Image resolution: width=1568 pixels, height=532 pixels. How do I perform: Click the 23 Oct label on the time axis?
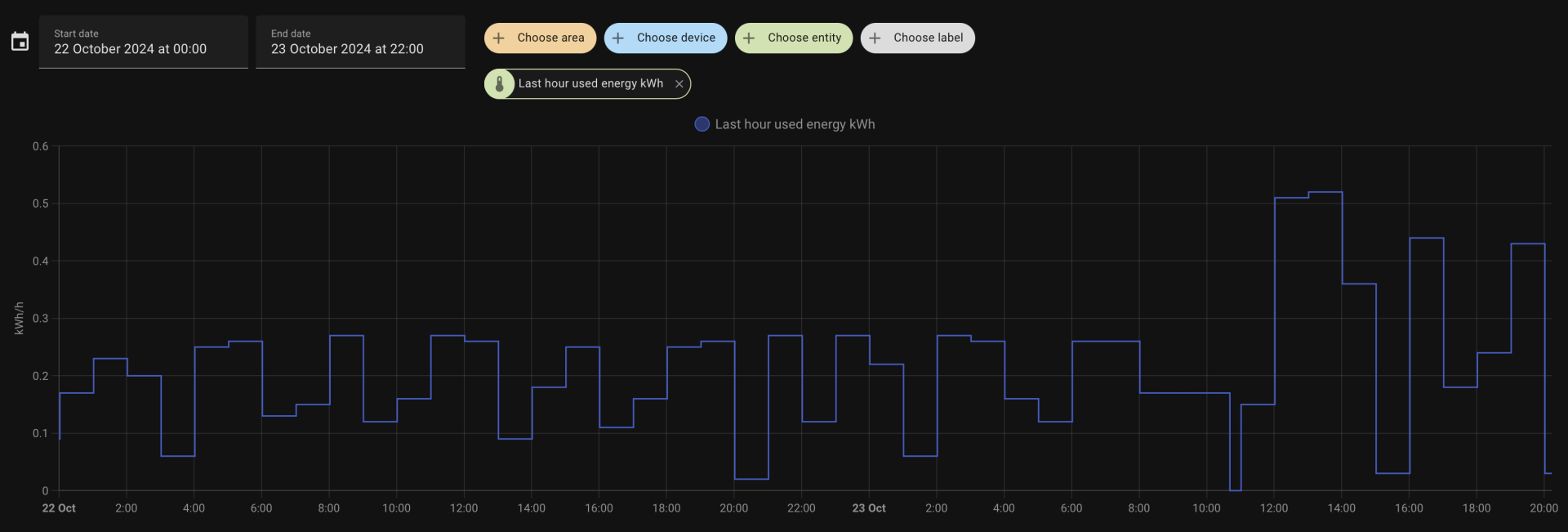(x=868, y=508)
